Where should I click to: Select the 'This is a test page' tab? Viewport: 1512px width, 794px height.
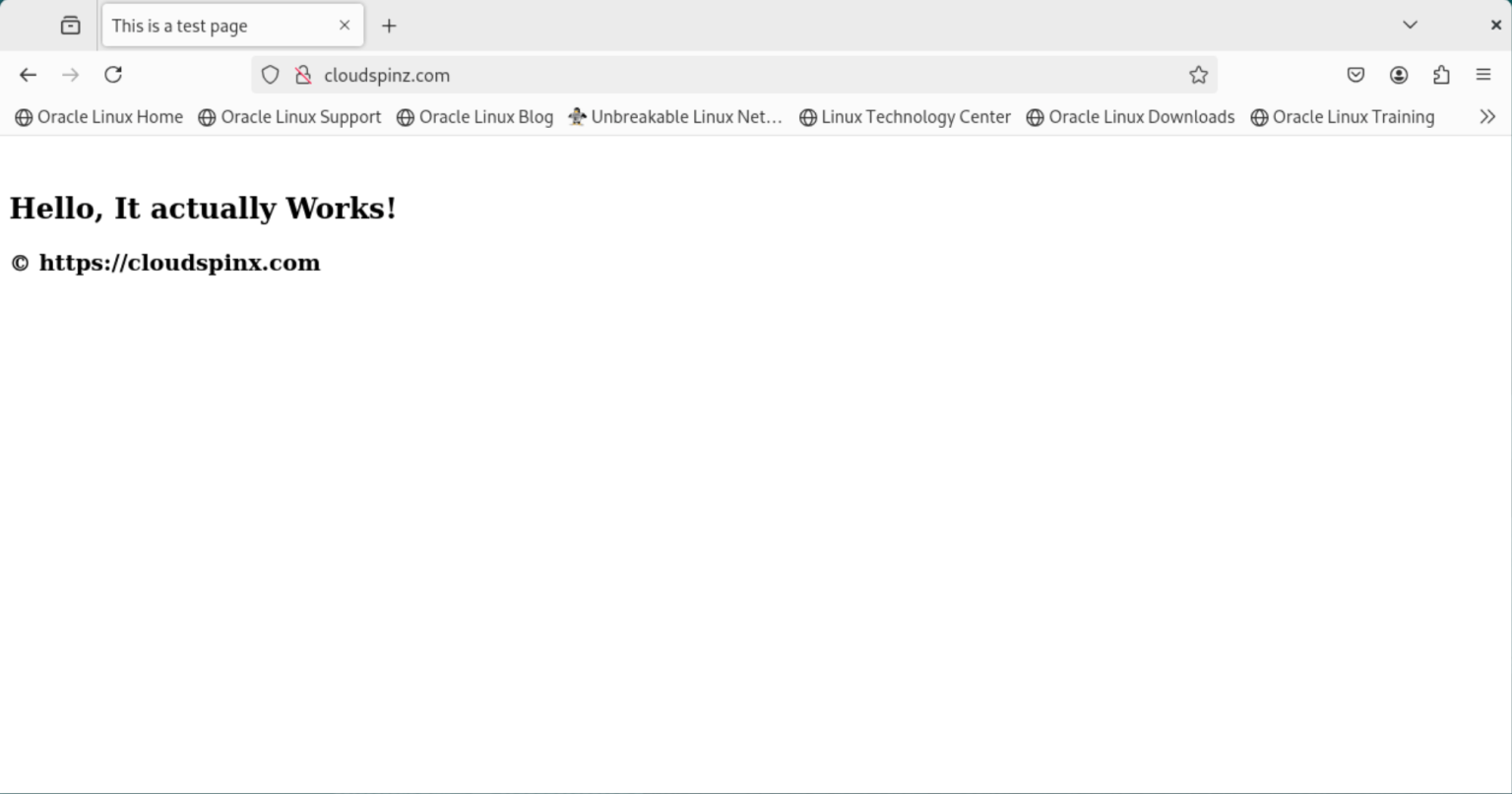coord(217,26)
